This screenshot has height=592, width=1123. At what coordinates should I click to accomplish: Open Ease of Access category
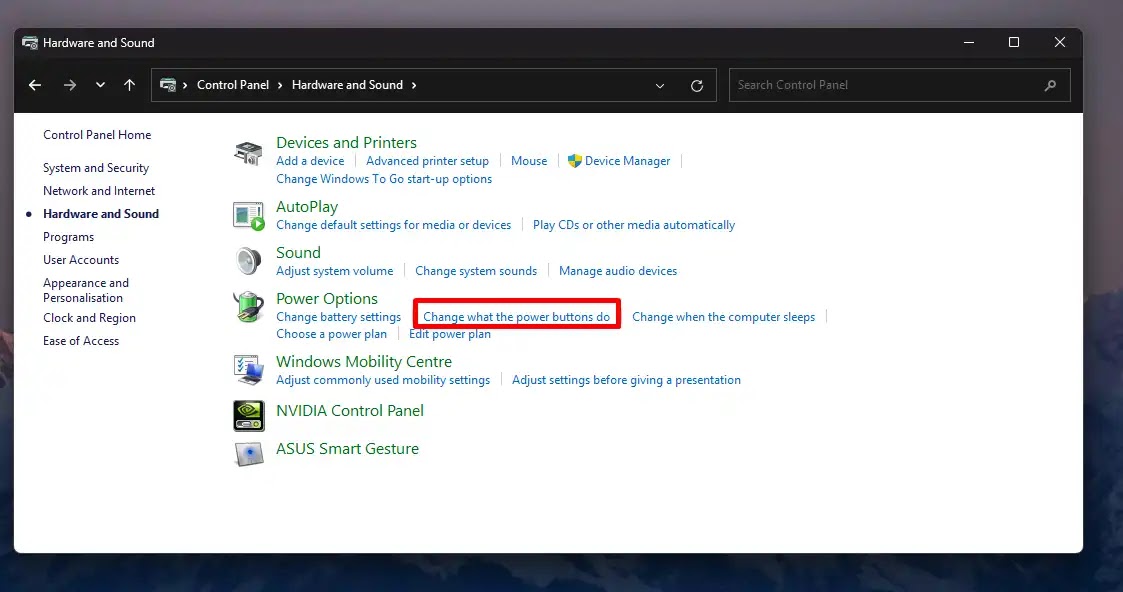point(81,341)
